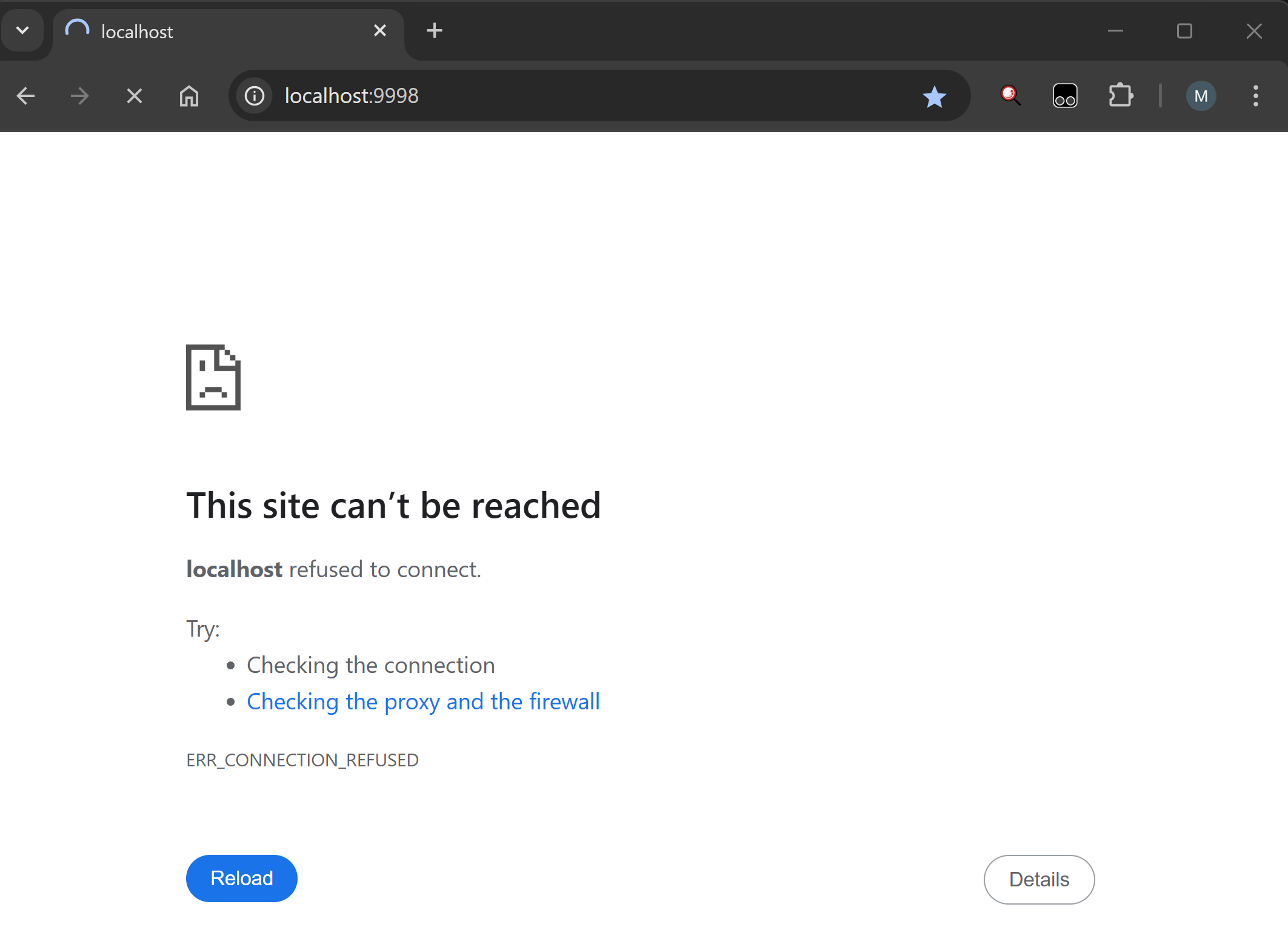This screenshot has width=1288, height=944.
Task: Click the forward navigation arrow
Action: [79, 96]
